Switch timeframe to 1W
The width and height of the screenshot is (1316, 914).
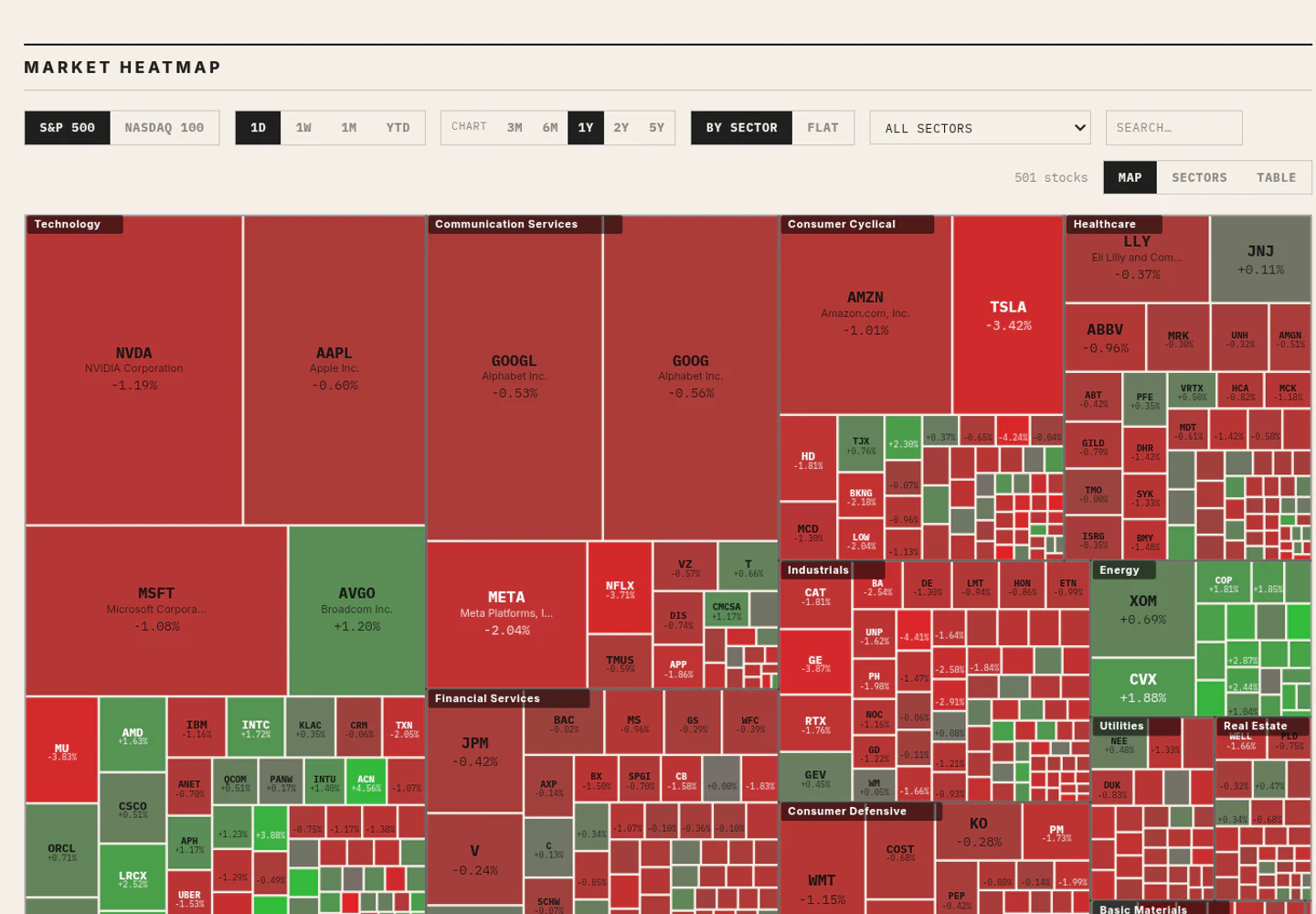[x=303, y=128]
